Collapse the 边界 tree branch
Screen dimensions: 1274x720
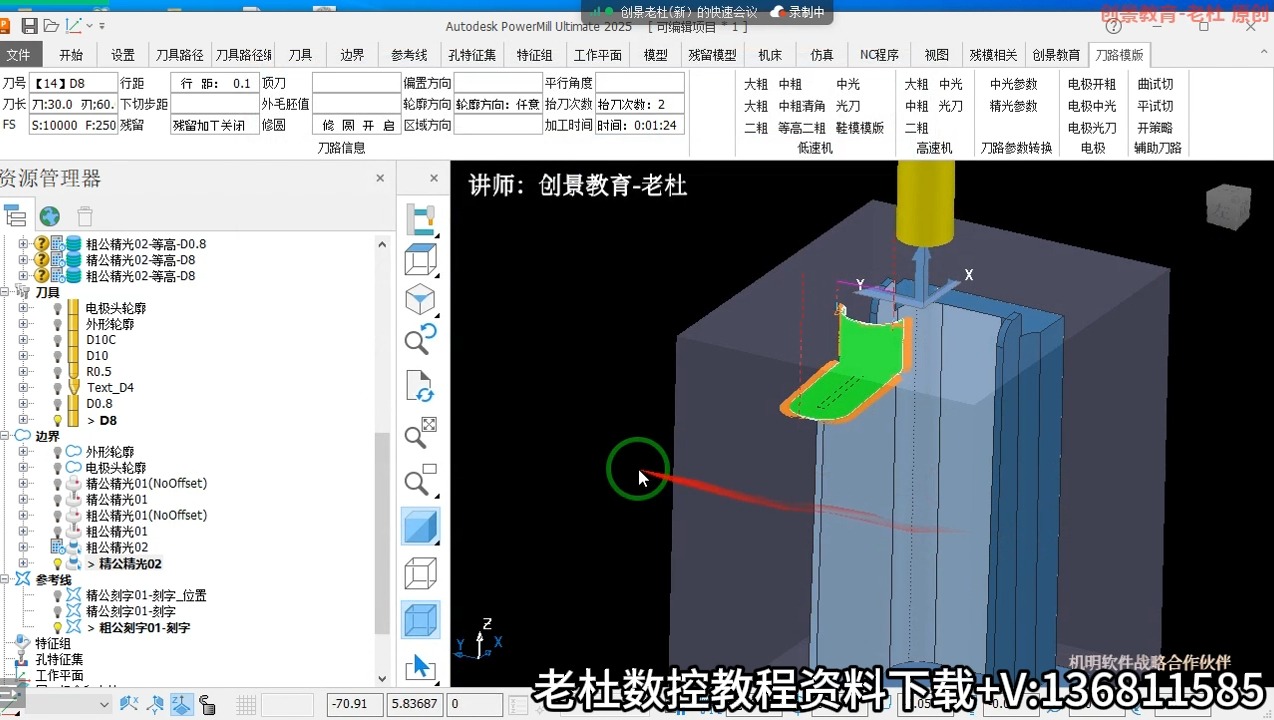click(5, 436)
